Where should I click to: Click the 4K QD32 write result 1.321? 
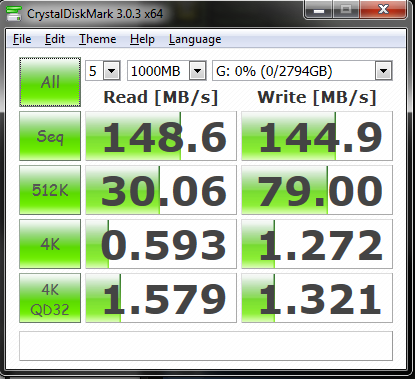point(317,298)
